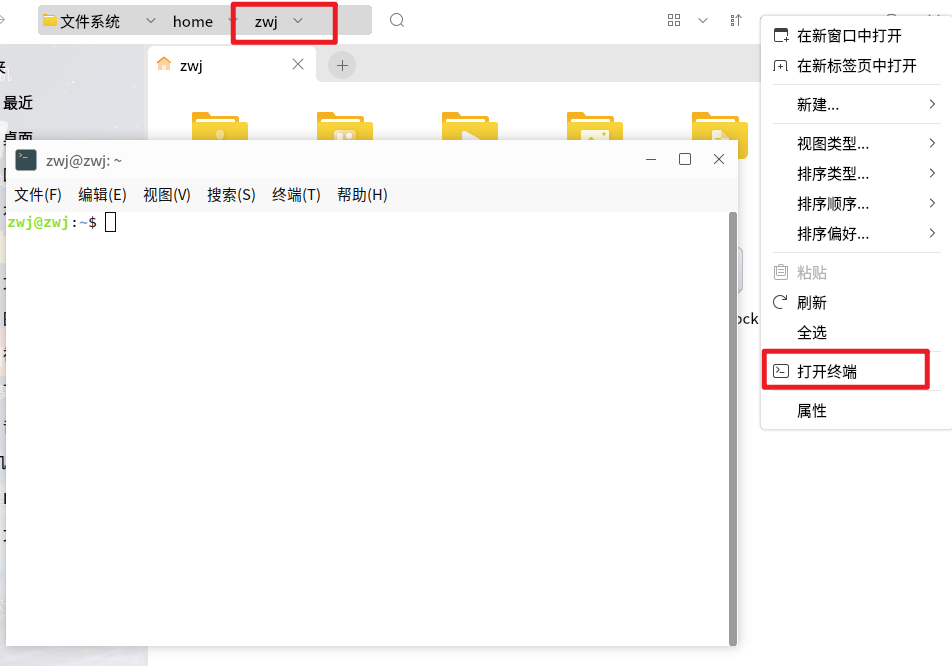This screenshot has width=952, height=666.
Task: Expand the 视图类型 submenu arrow
Action: (x=933, y=143)
